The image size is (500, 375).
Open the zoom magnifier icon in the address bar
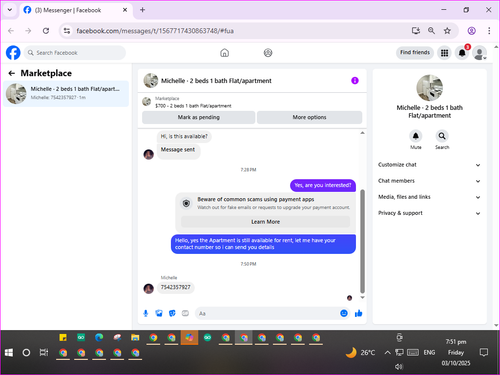pos(431,31)
